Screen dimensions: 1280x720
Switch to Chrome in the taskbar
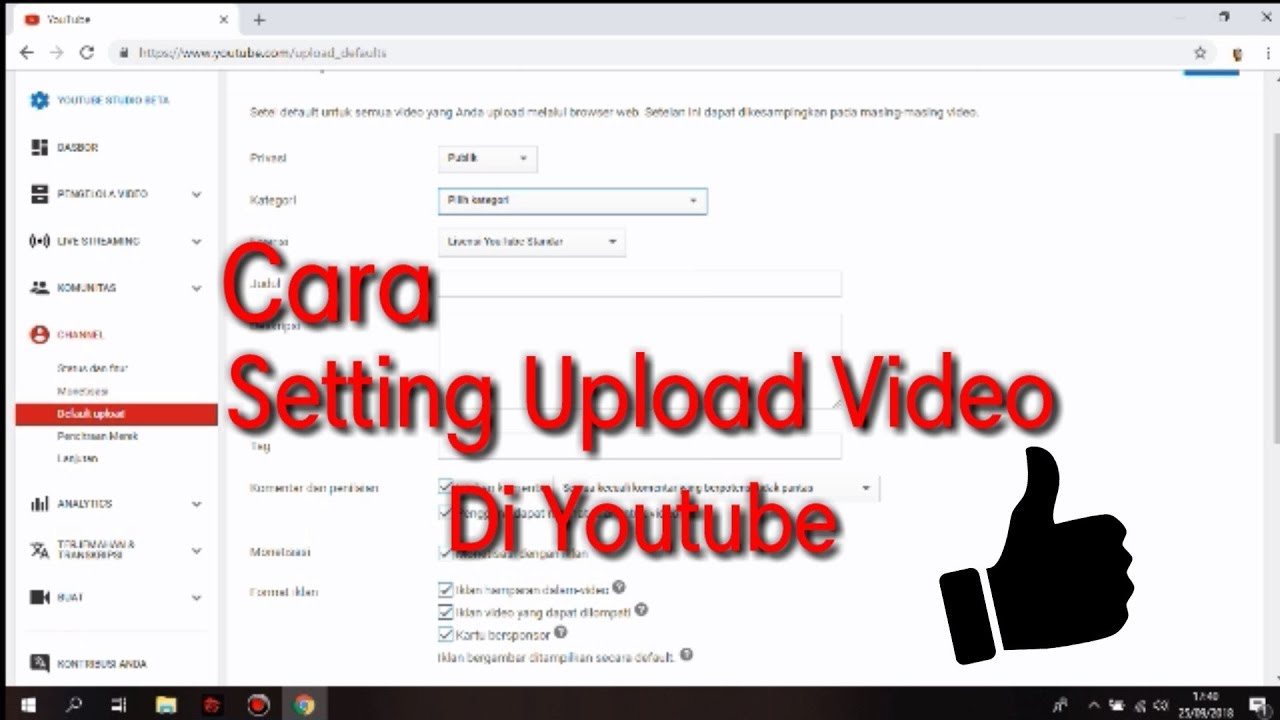305,704
